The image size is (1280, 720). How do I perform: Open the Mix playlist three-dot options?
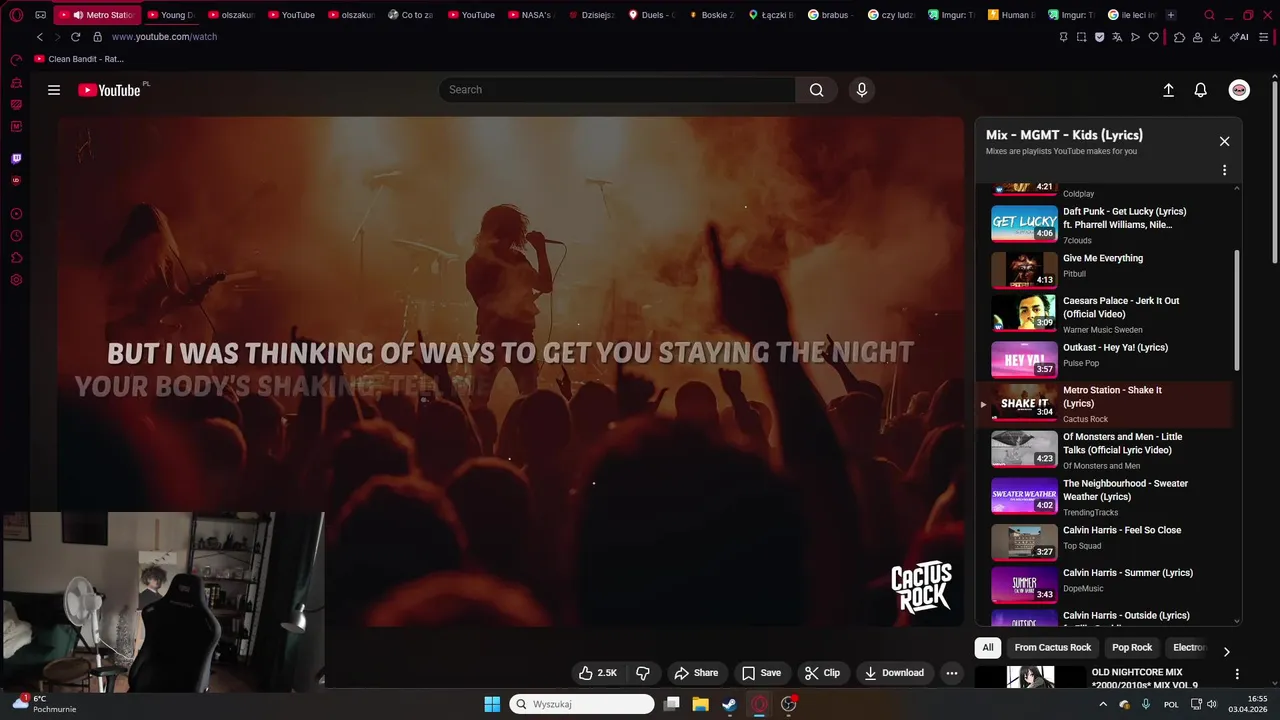(1224, 170)
